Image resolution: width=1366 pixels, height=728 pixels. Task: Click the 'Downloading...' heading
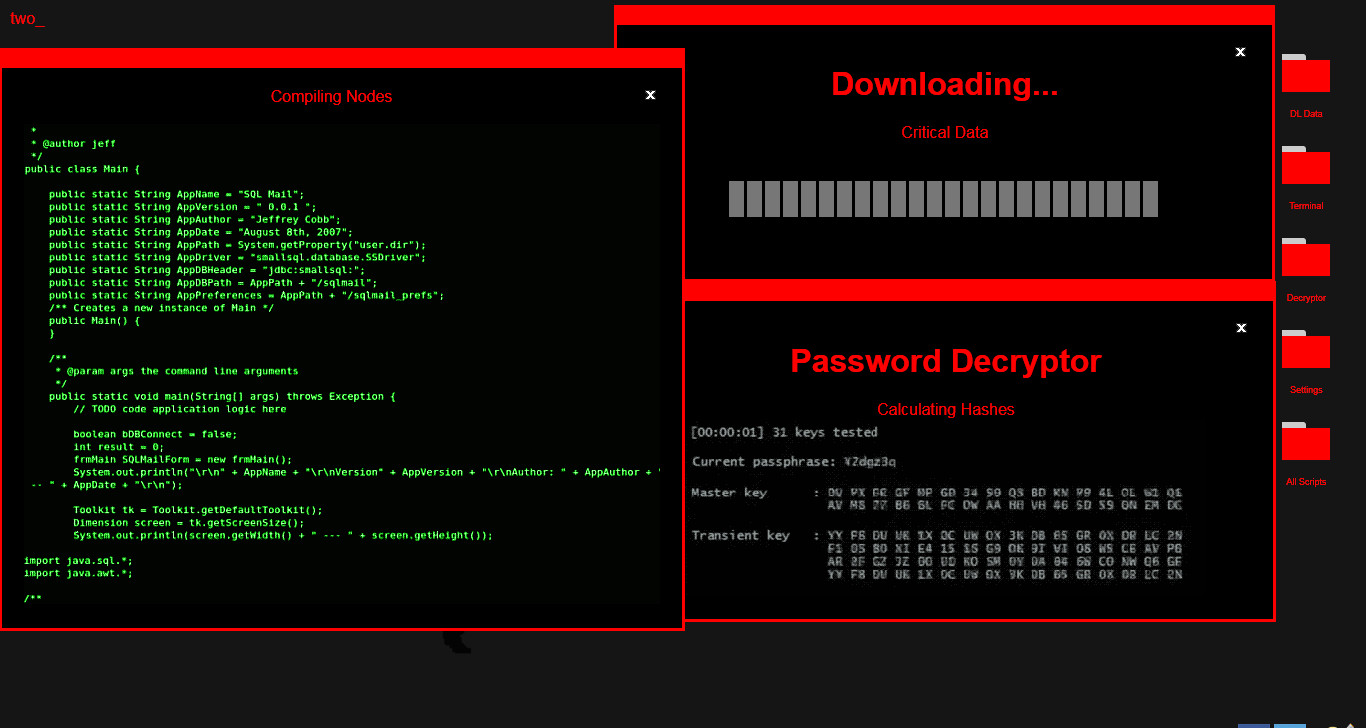[945, 84]
